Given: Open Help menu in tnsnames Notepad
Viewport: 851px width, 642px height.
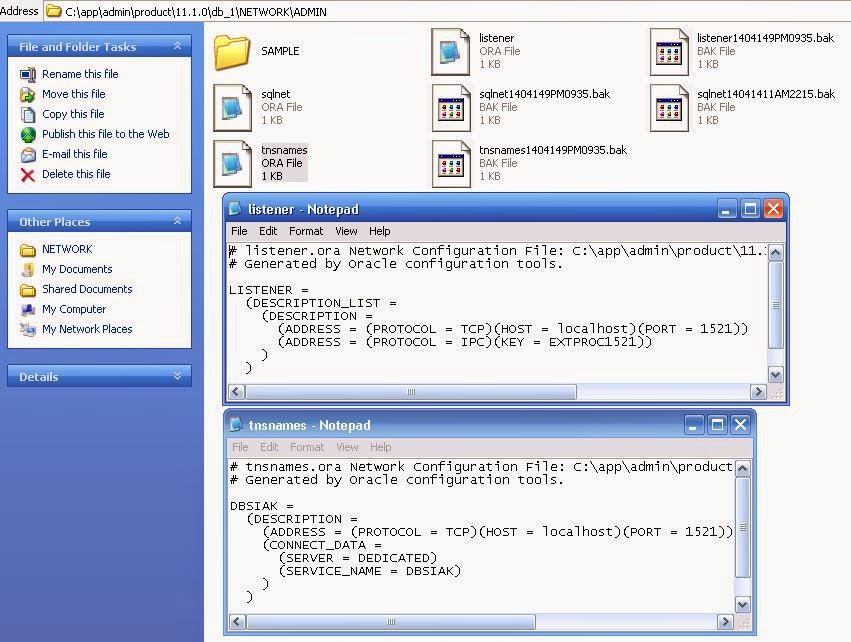Looking at the screenshot, I should pyautogui.click(x=381, y=447).
